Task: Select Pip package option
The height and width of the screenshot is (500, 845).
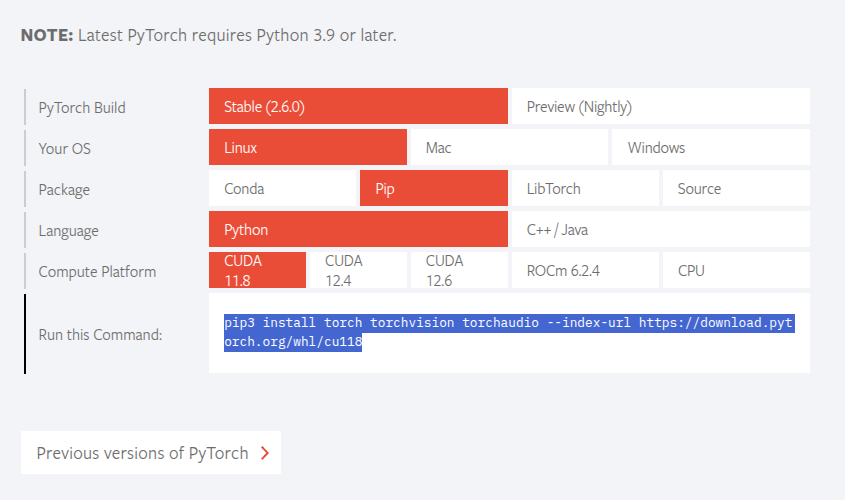Action: (434, 188)
